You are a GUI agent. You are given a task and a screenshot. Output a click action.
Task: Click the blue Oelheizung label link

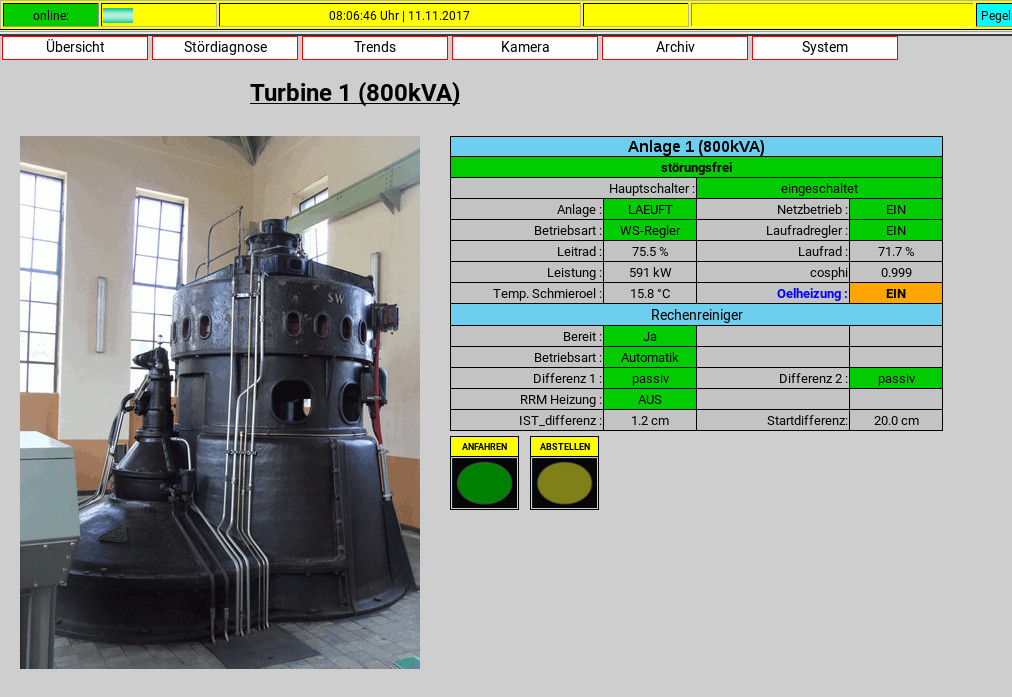(811, 293)
